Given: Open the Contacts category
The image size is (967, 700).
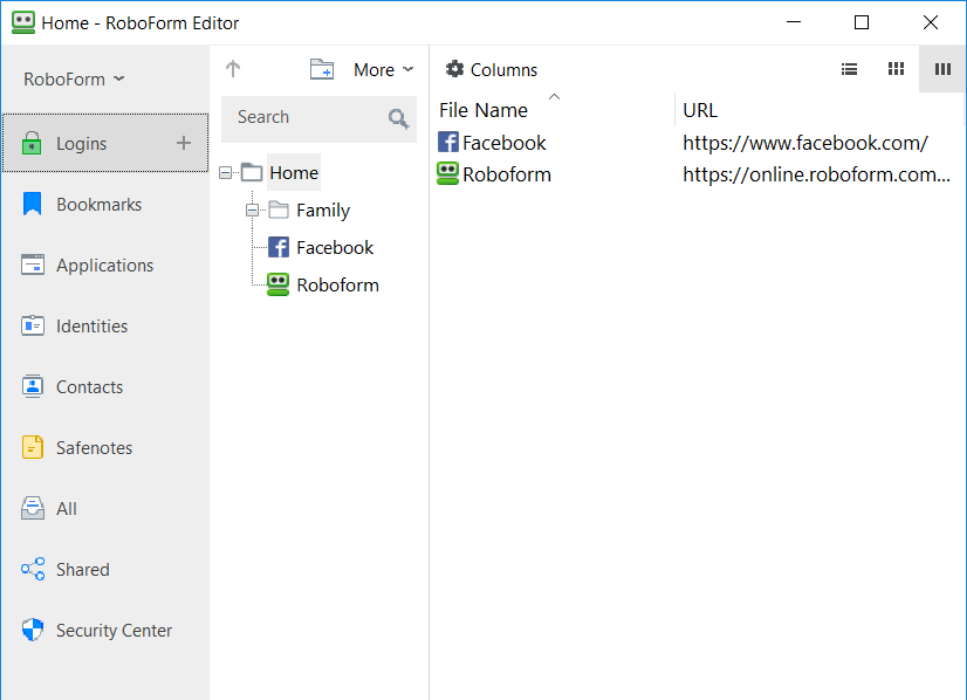Looking at the screenshot, I should click(x=105, y=387).
